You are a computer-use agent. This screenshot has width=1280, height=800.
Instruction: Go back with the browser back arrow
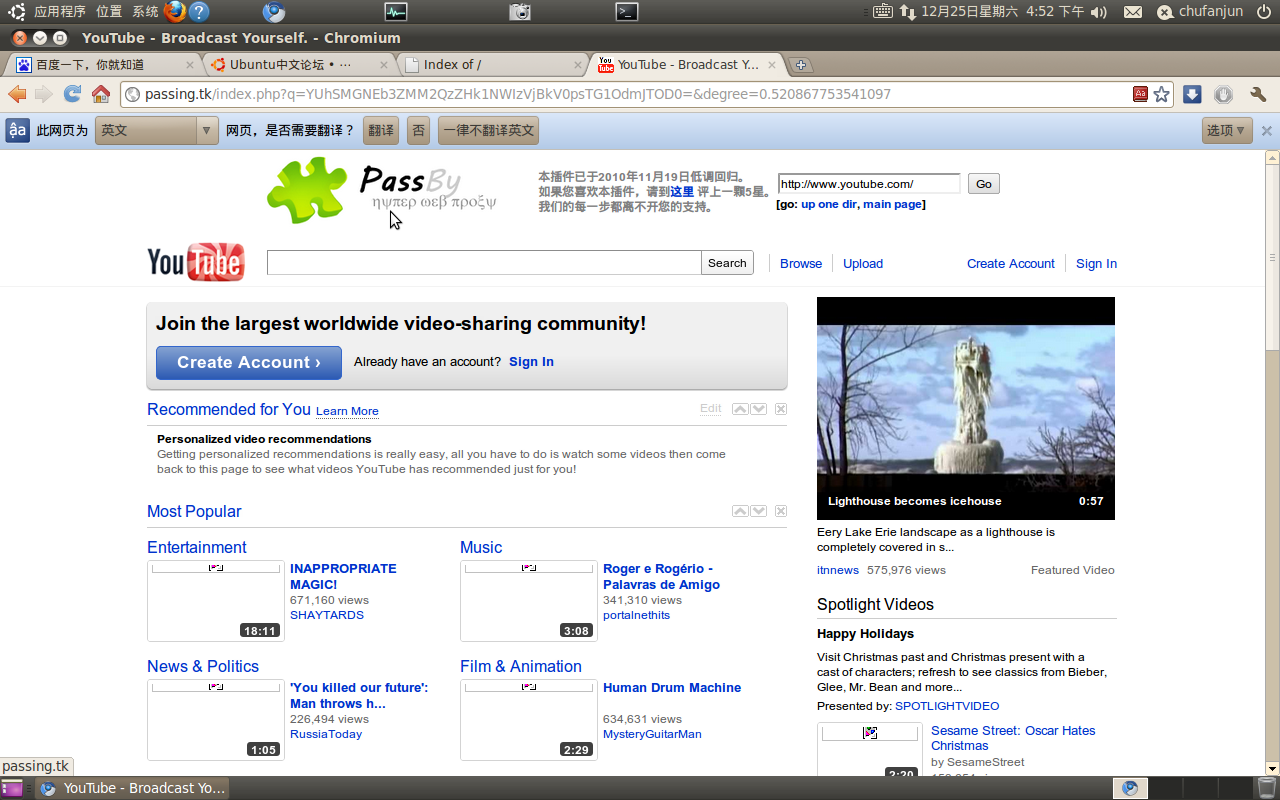point(17,94)
